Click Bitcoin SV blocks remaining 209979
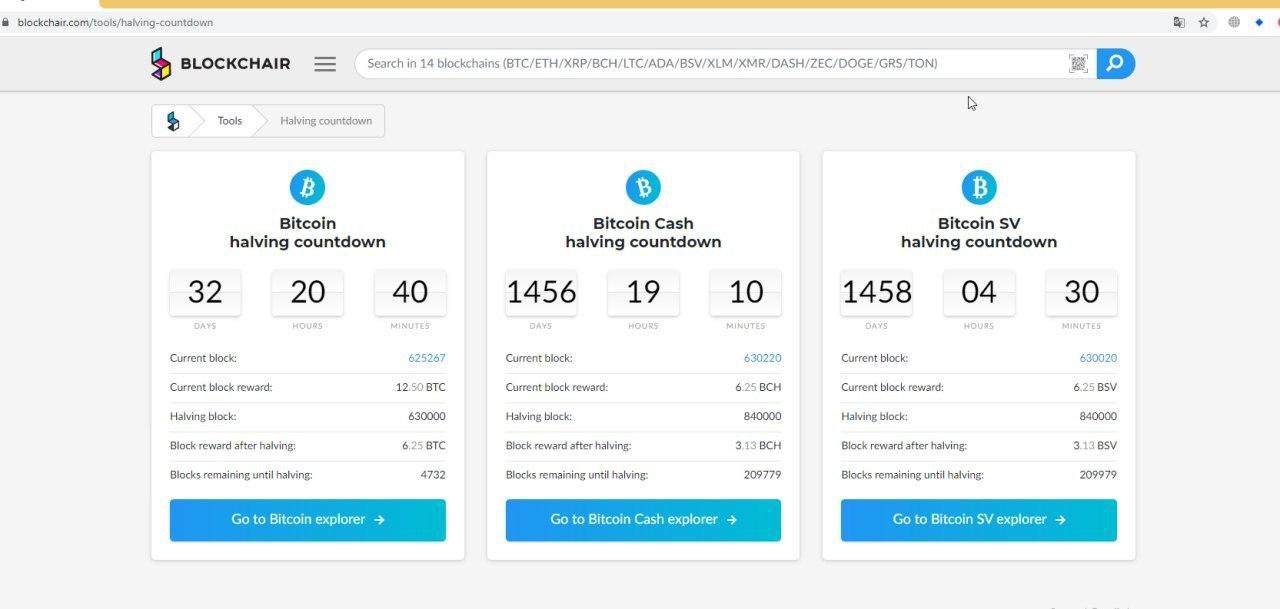1280x609 pixels. coord(1098,475)
